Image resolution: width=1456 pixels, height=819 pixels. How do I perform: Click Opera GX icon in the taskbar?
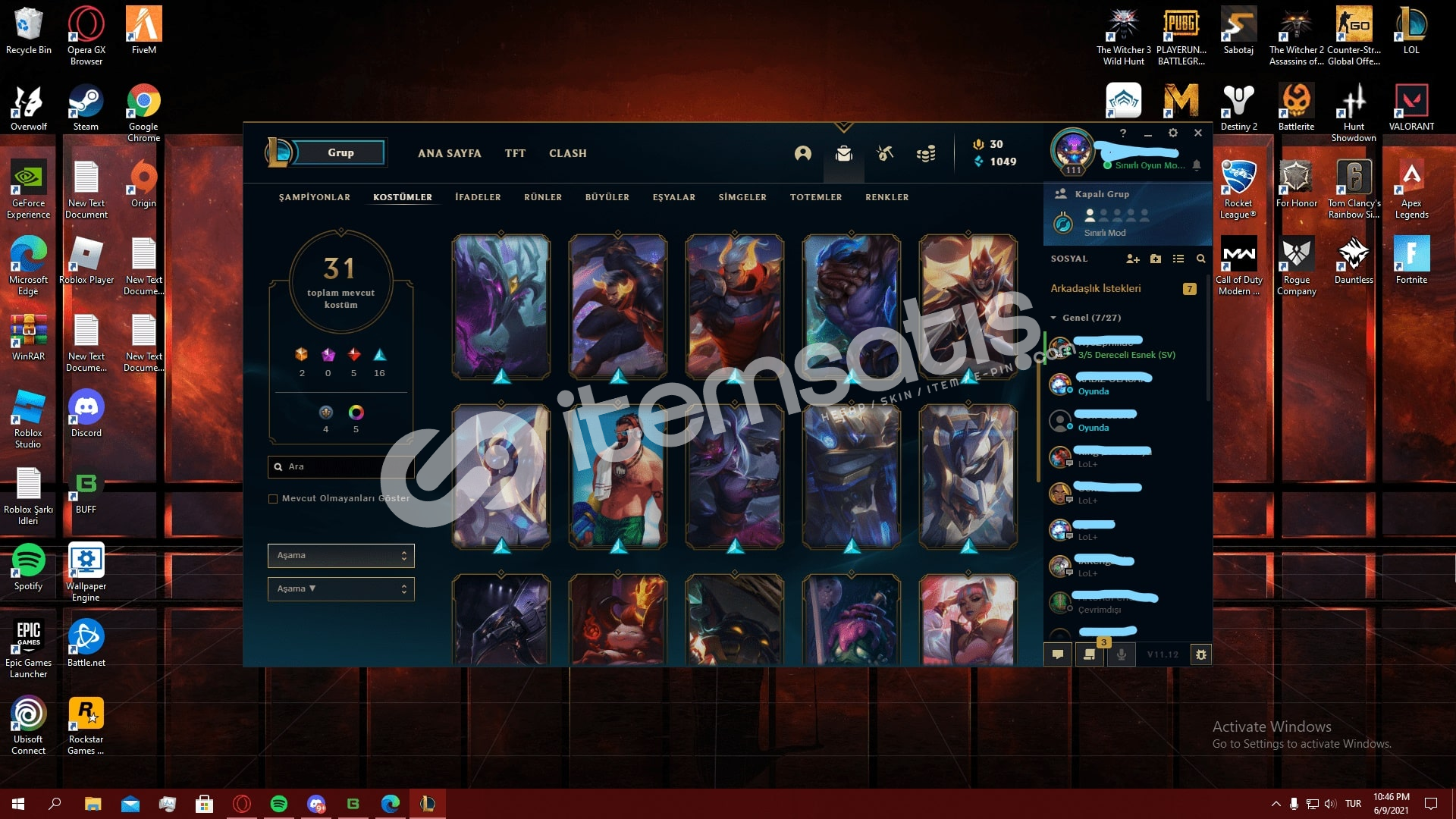click(x=242, y=804)
